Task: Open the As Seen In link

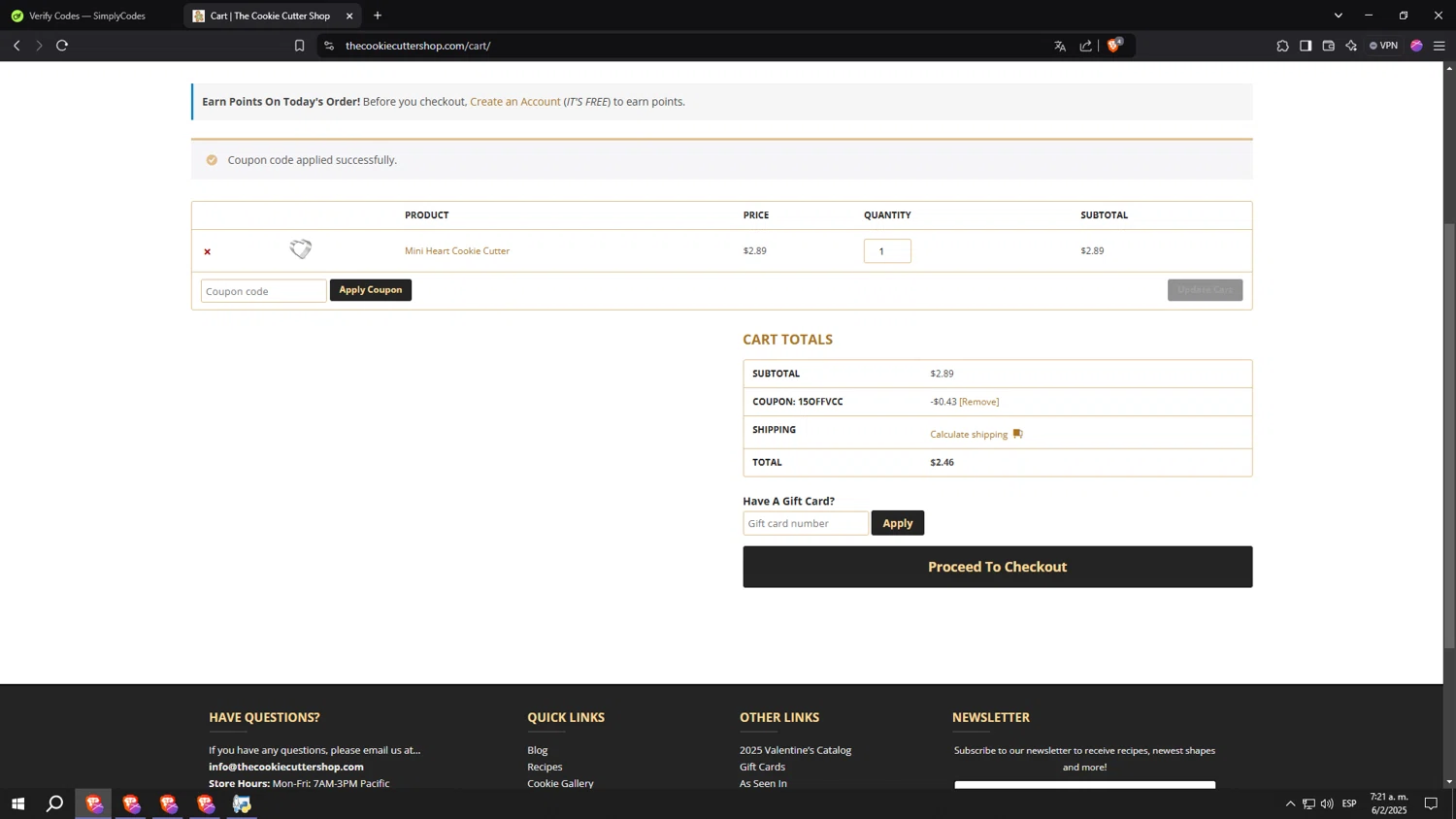Action: point(763,783)
